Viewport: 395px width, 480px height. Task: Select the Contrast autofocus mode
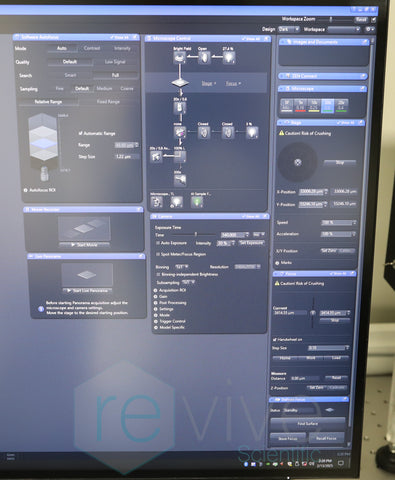tap(92, 48)
